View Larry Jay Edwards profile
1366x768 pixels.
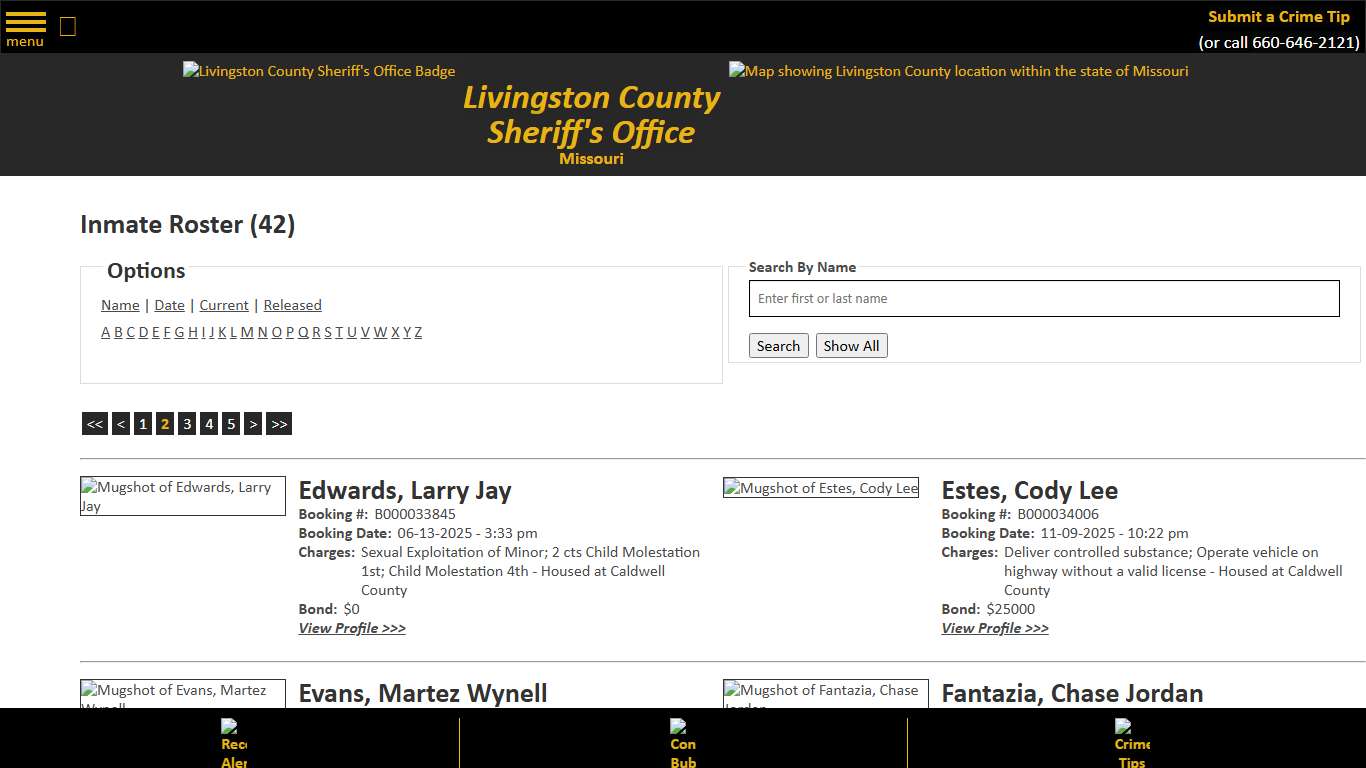352,628
